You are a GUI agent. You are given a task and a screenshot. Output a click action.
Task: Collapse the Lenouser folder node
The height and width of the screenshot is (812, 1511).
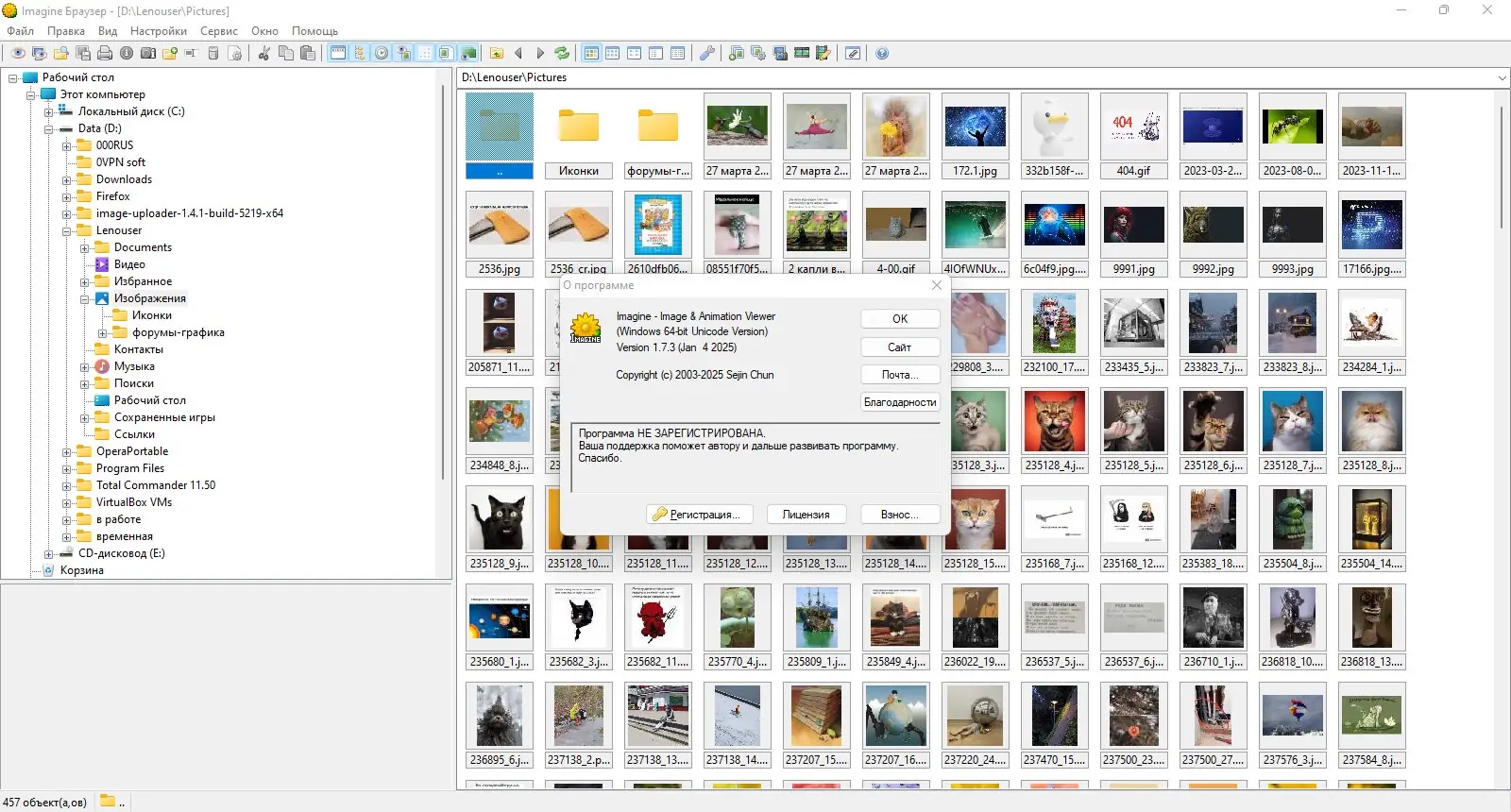click(x=67, y=230)
